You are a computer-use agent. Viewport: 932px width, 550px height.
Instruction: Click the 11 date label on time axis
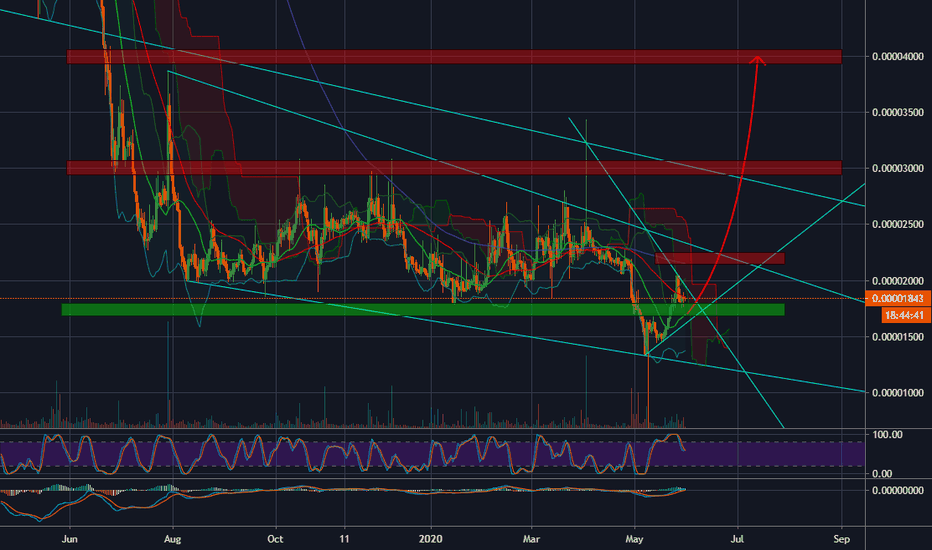[x=345, y=539]
